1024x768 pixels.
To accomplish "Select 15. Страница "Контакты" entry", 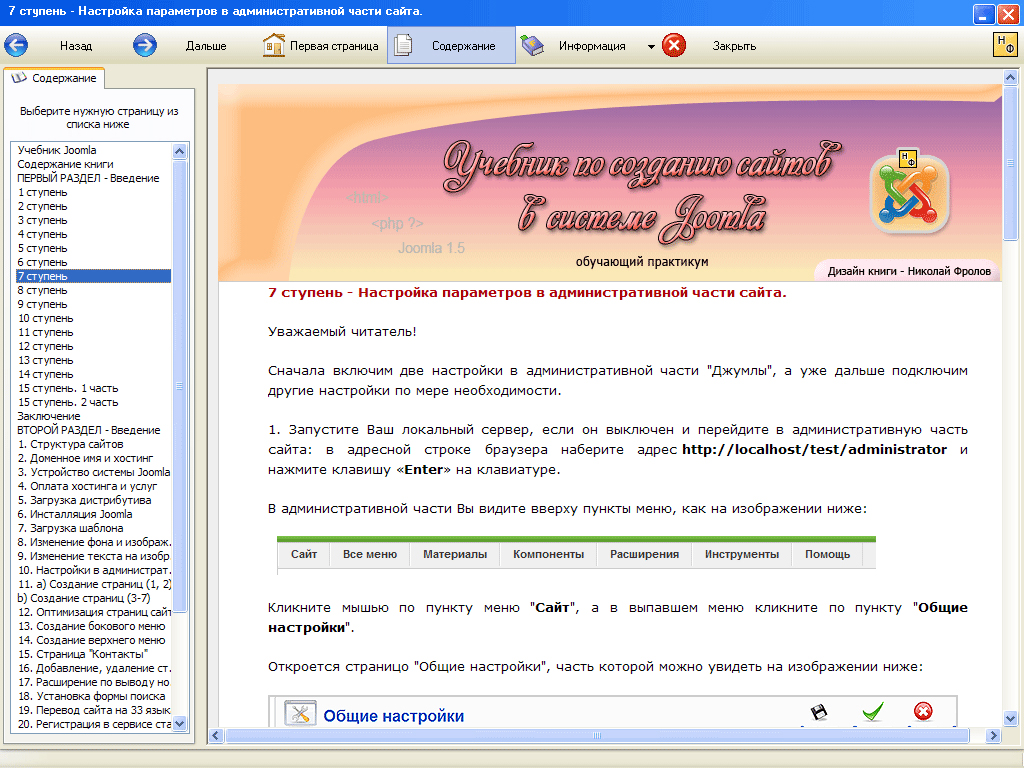I will pos(93,654).
